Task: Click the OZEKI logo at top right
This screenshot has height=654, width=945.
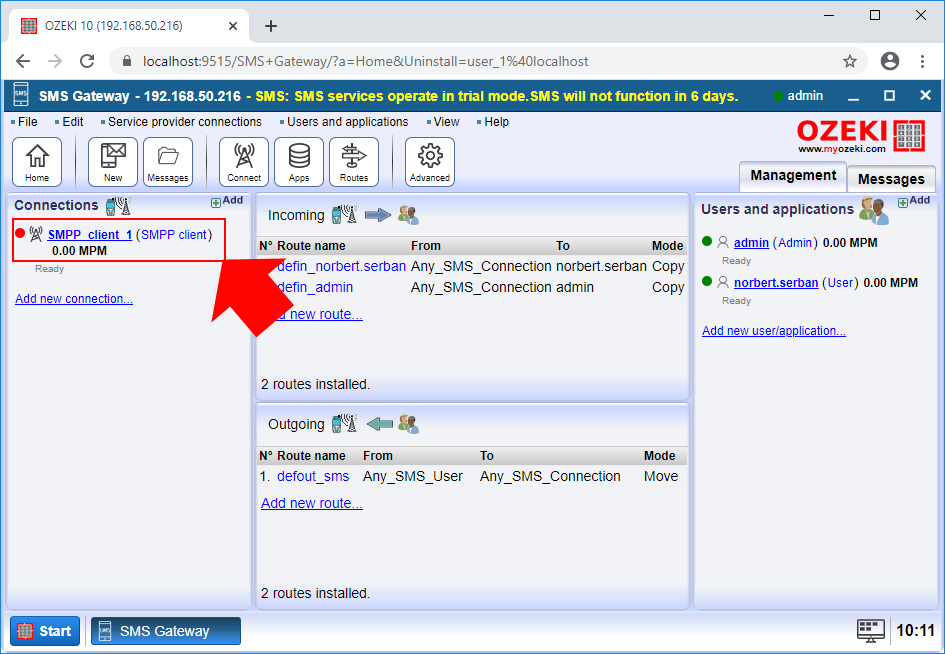Action: [x=861, y=136]
